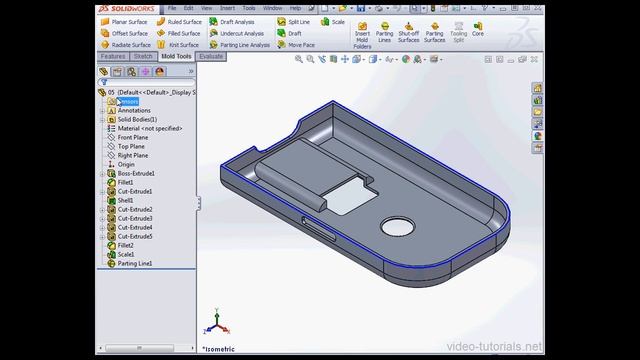Screen dimensions: 640x360
Task: Click the Tooling Split command
Action: coord(458,32)
